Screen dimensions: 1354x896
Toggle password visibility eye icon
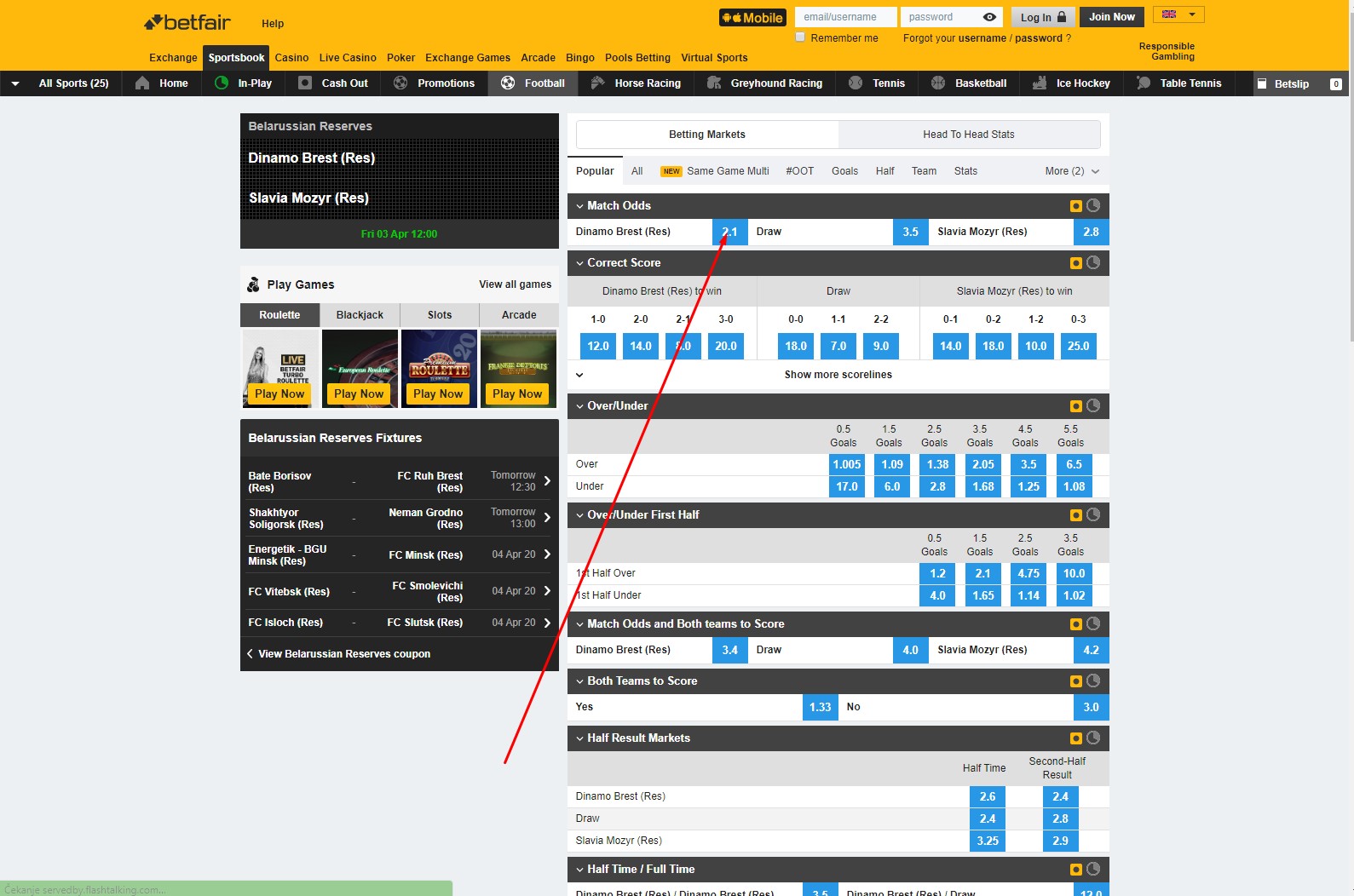tap(989, 17)
